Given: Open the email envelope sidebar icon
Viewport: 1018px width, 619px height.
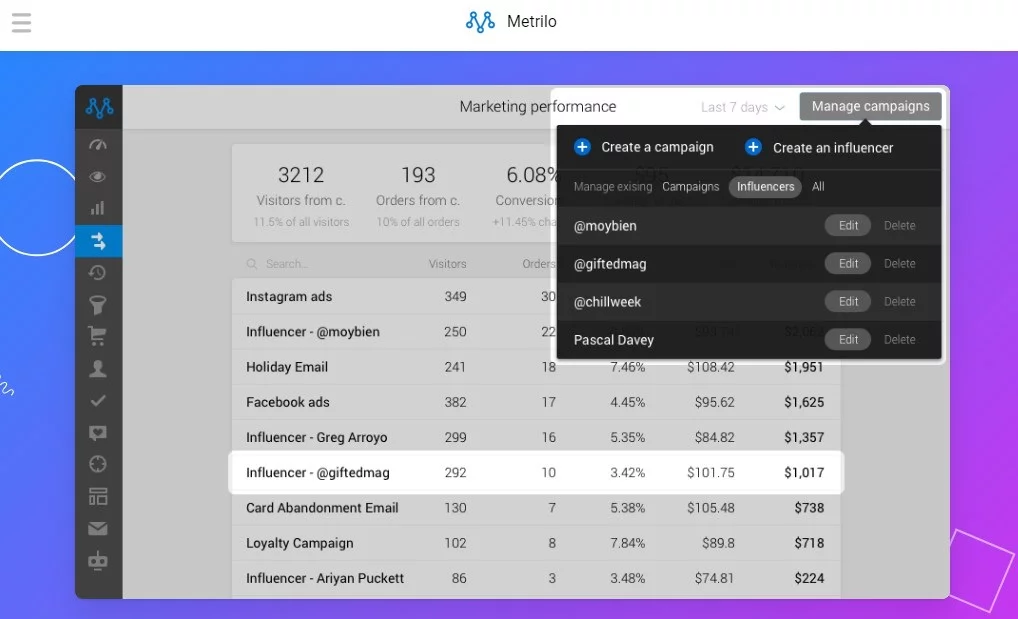Looking at the screenshot, I should click(98, 529).
